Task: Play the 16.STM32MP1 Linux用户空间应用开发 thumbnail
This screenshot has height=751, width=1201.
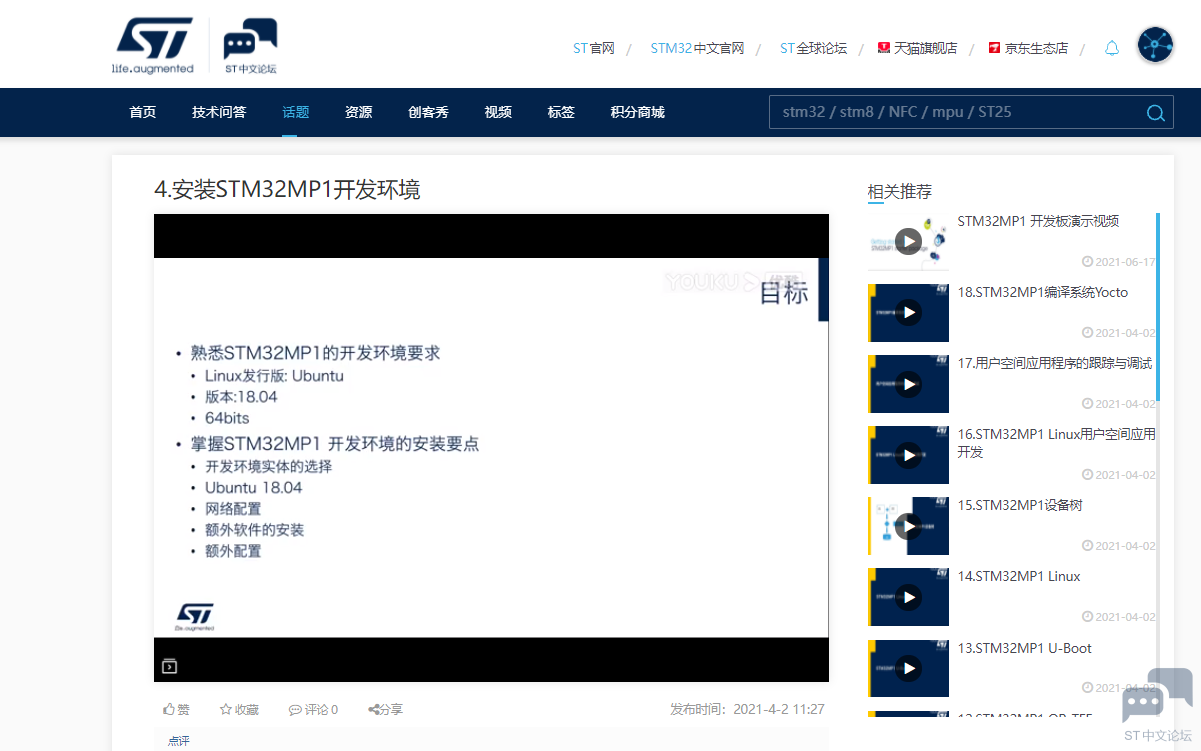Action: (908, 455)
